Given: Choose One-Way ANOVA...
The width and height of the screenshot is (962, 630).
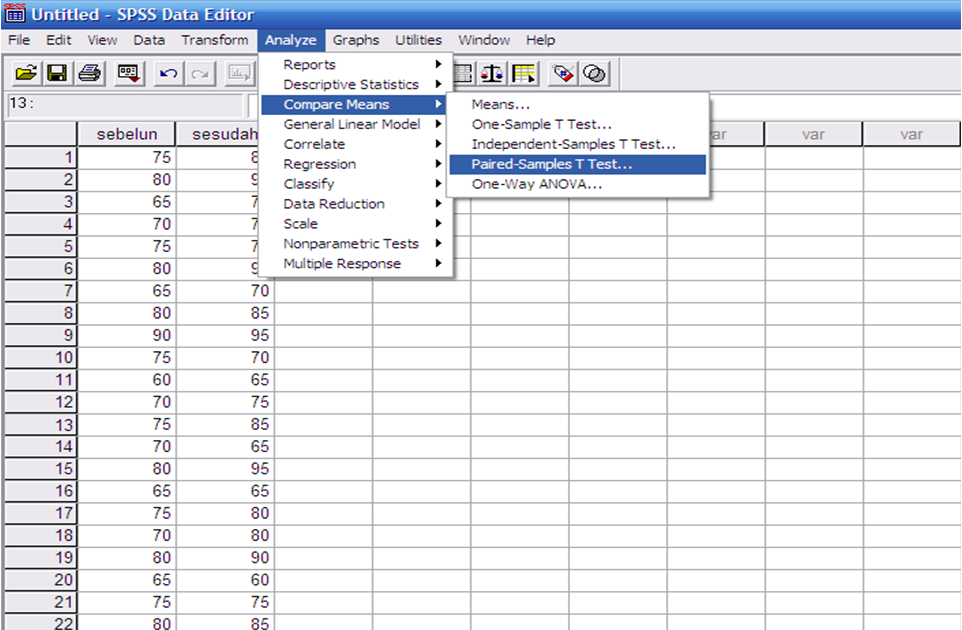Looking at the screenshot, I should click(x=577, y=184).
